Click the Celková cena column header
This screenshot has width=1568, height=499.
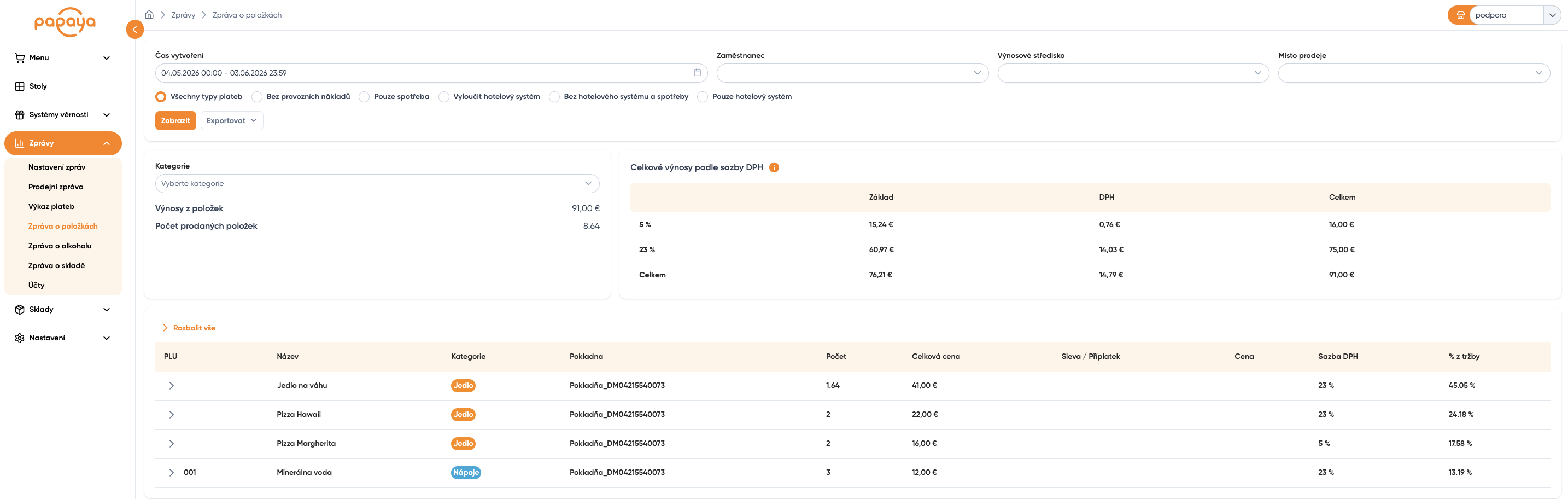coord(935,356)
